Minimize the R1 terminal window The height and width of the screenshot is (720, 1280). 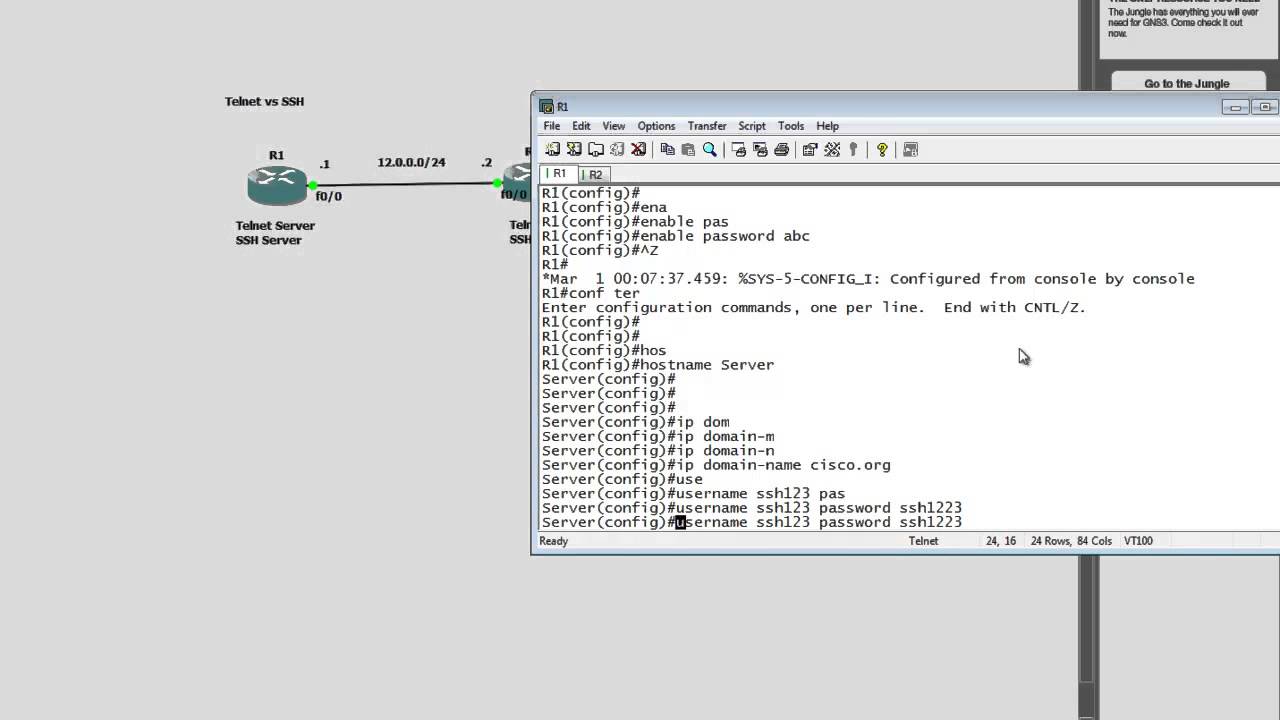coord(1235,107)
